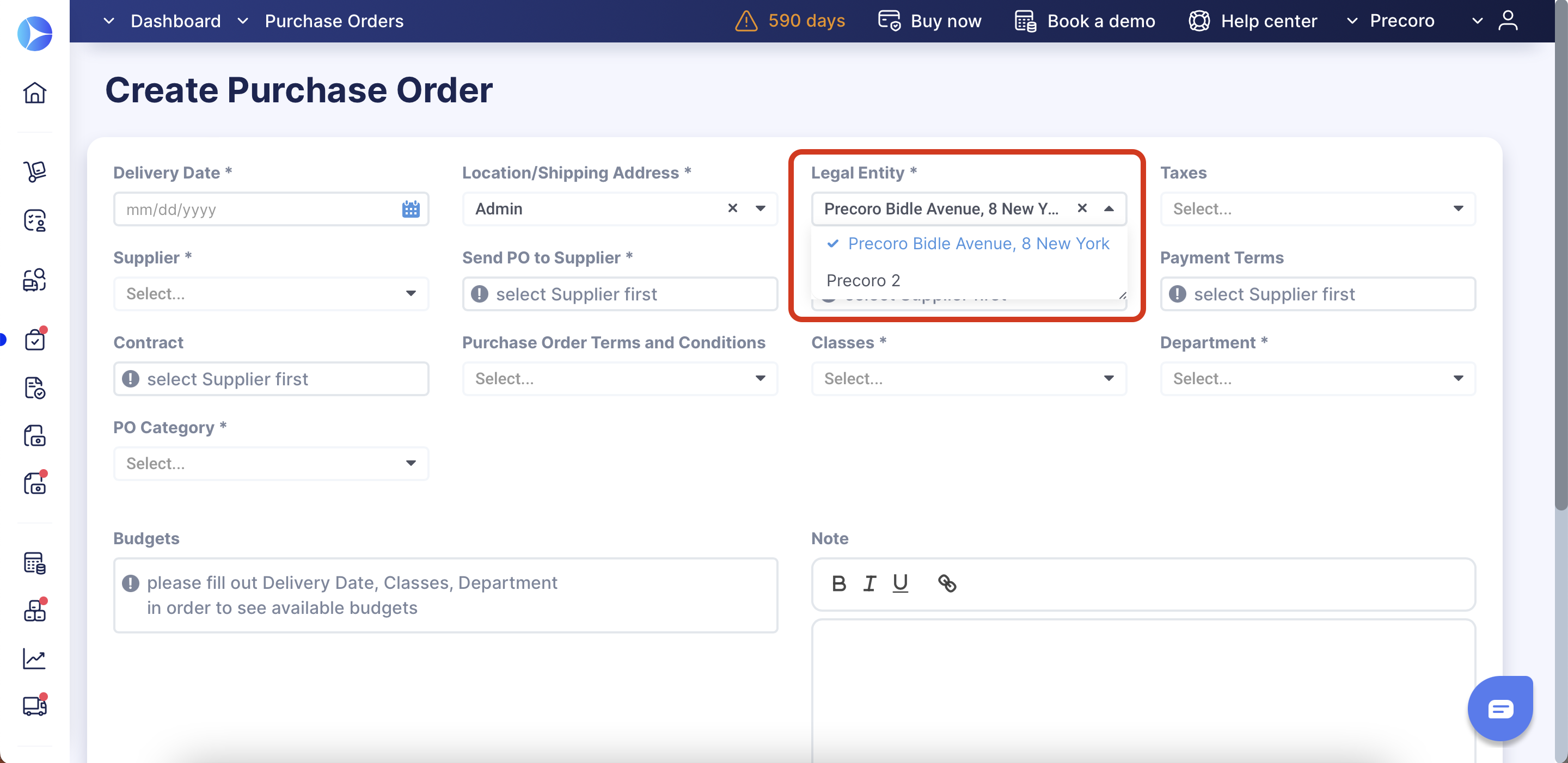
Task: Click the Bold formatting button in Note
Action: (839, 583)
